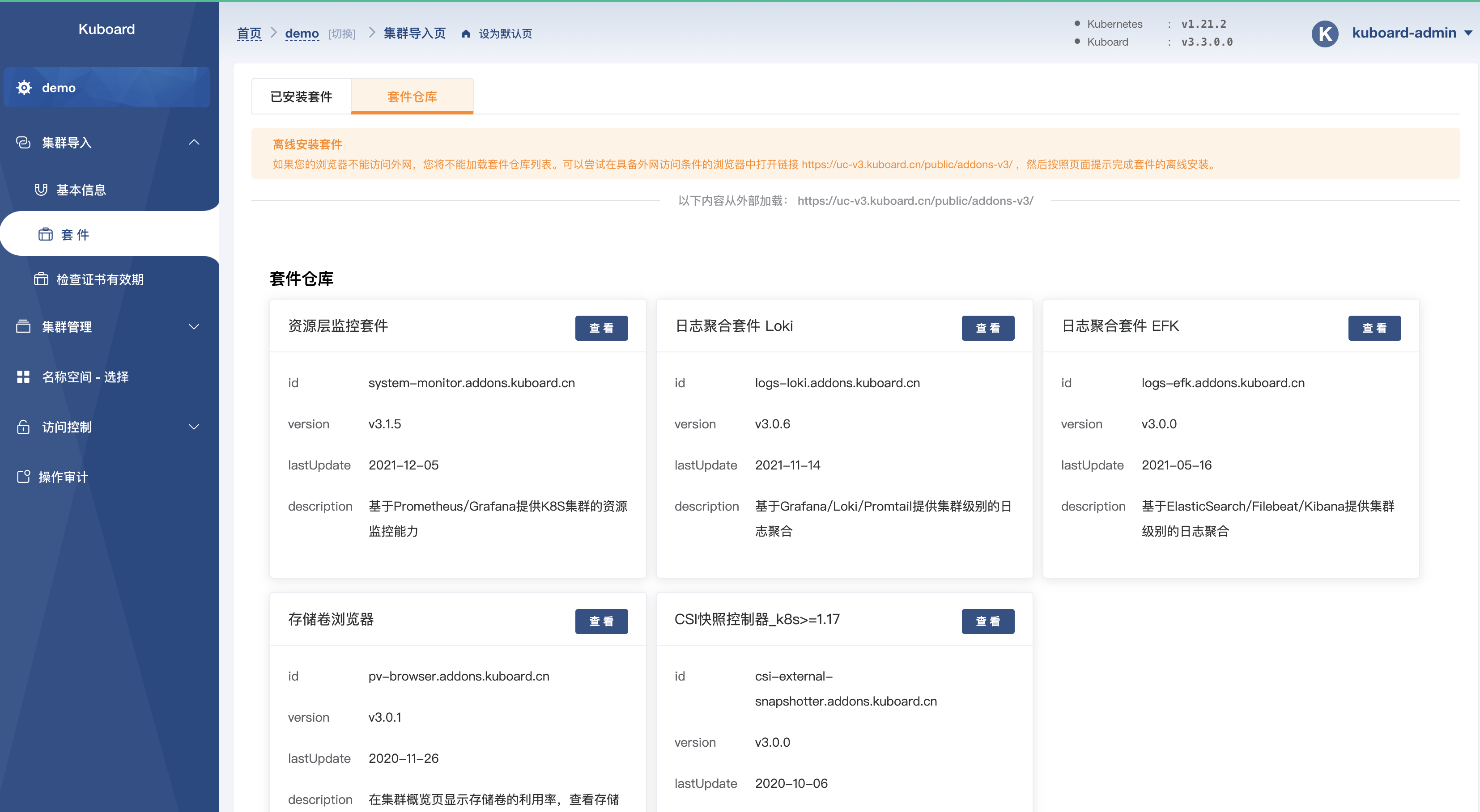Click the 套件仓库 section heading

pos(302,279)
